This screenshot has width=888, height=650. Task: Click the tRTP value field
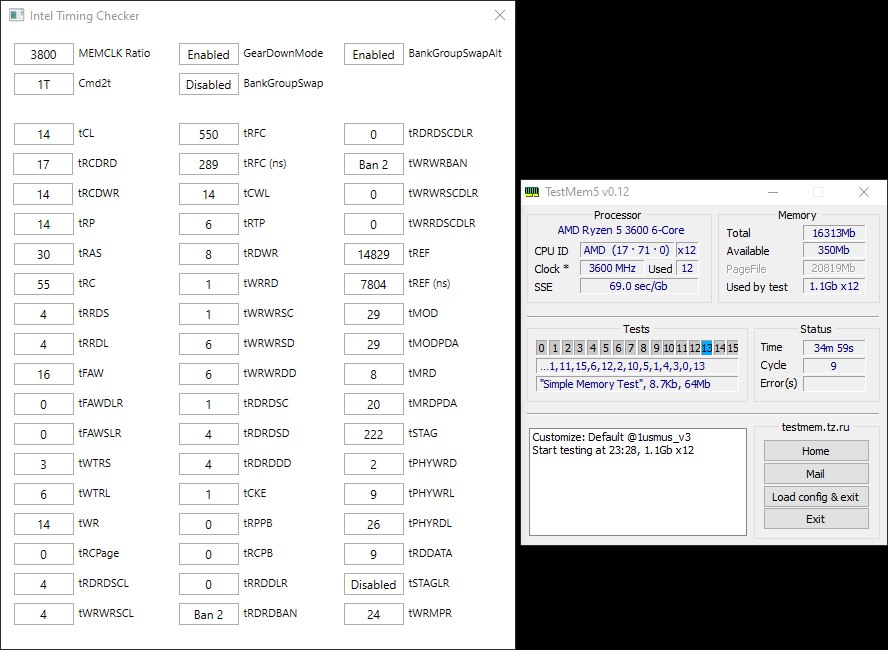(208, 224)
